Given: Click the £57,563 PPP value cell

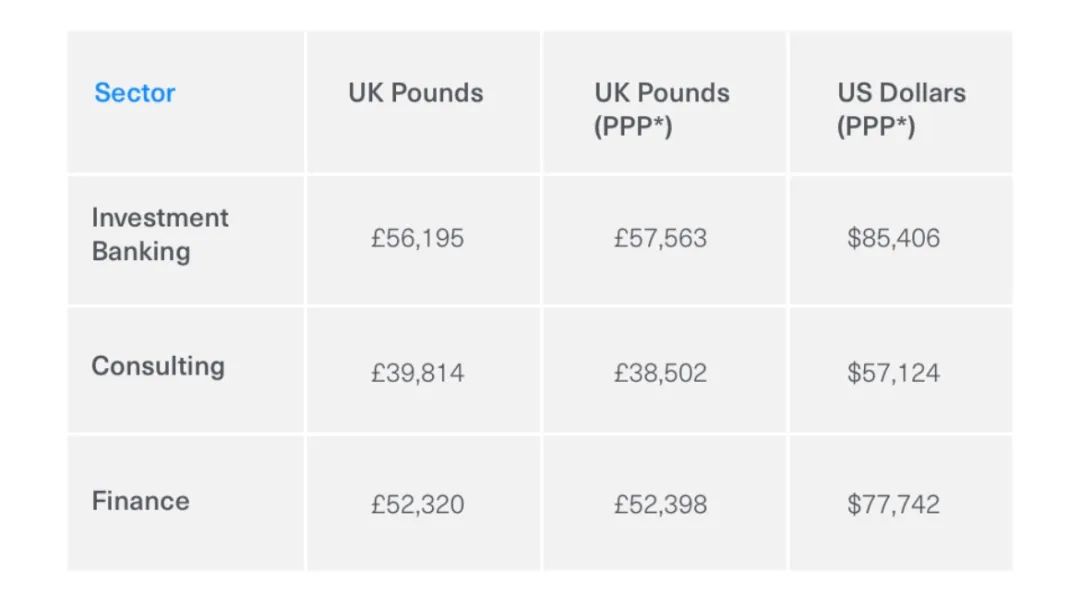Looking at the screenshot, I should pos(660,238).
